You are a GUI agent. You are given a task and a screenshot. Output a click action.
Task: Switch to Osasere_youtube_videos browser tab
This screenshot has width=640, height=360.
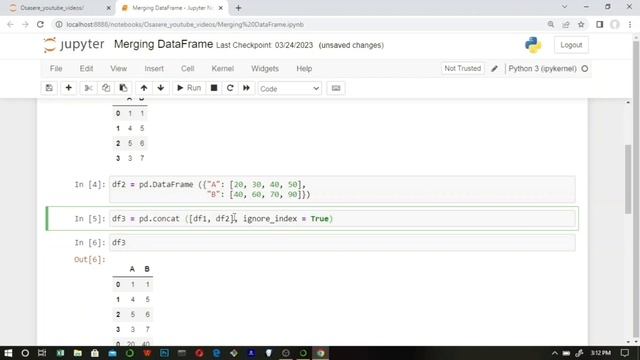[x=57, y=8]
